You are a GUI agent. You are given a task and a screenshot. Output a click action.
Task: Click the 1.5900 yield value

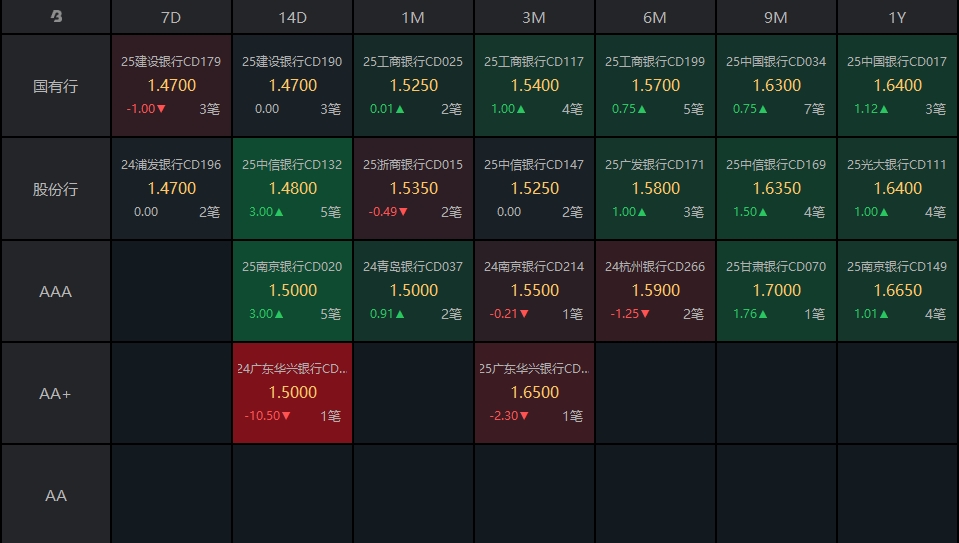click(x=656, y=290)
